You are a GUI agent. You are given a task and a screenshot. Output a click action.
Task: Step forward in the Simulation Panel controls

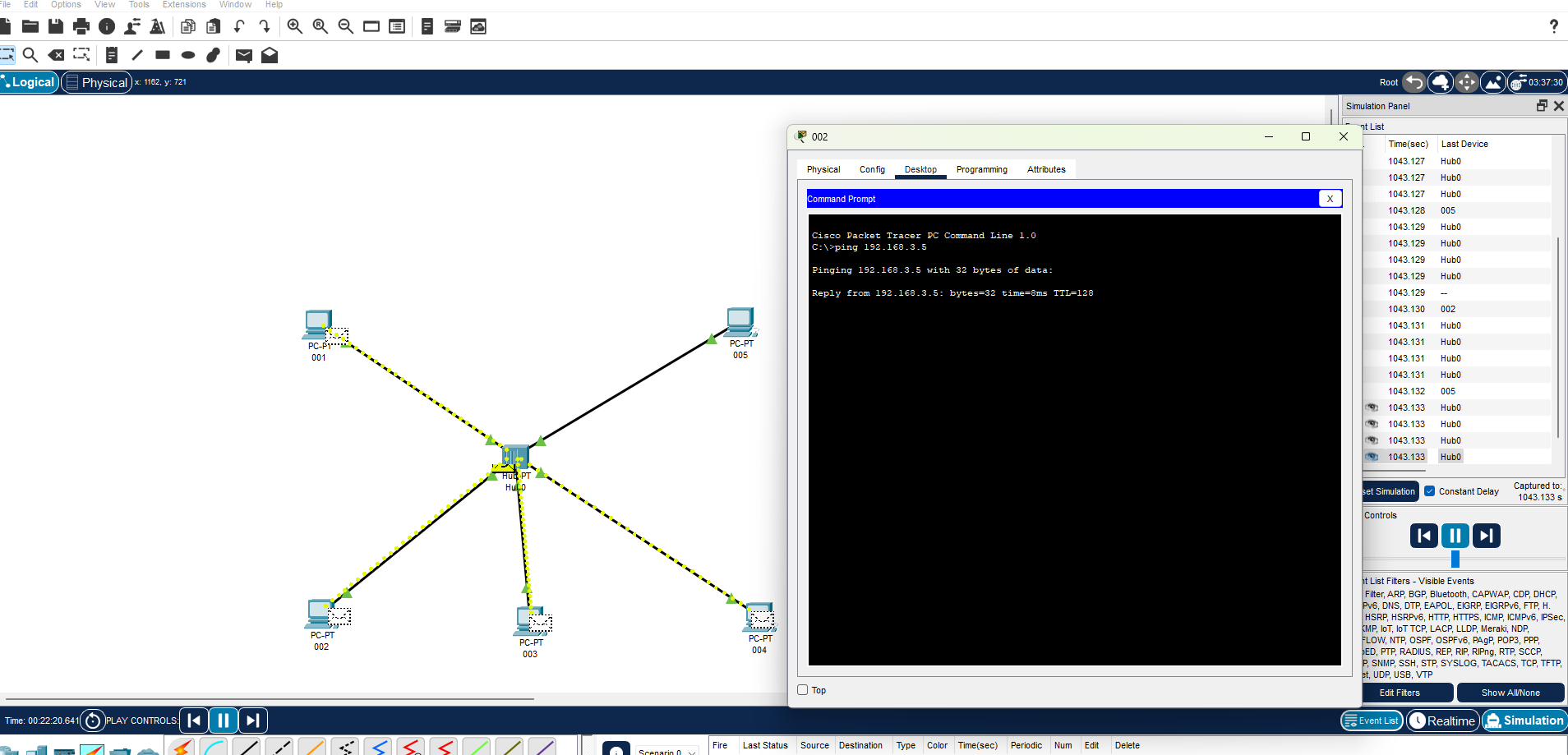(1487, 536)
